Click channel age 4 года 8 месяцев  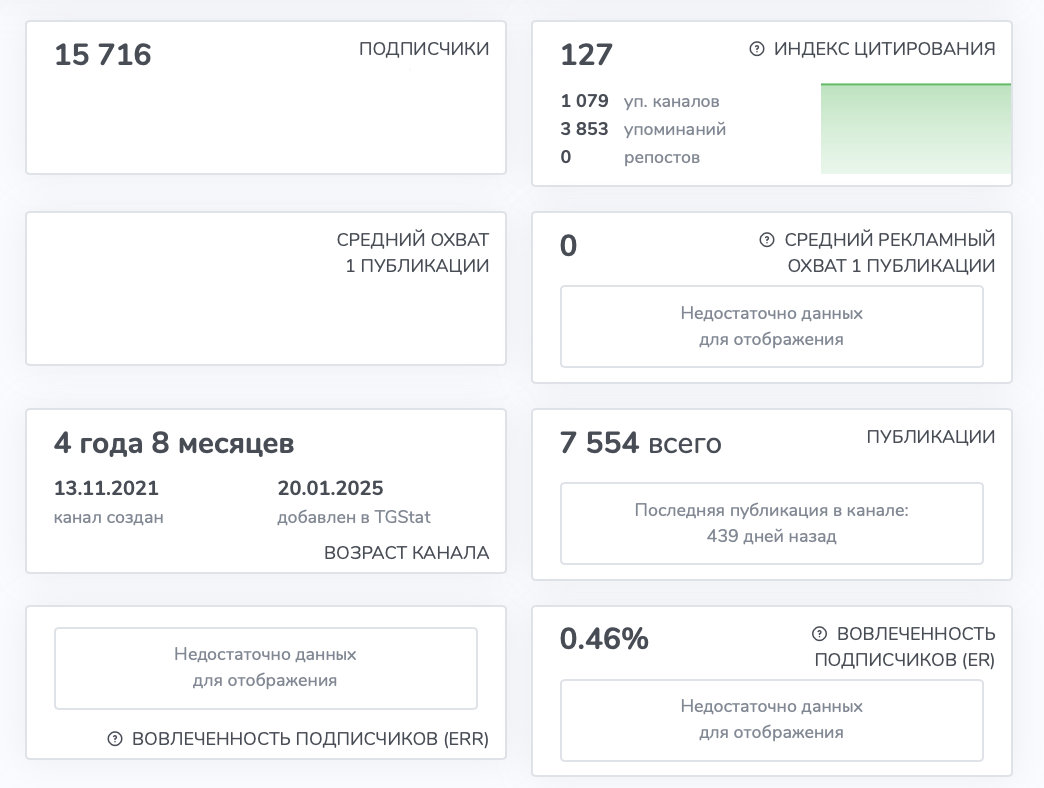[174, 443]
